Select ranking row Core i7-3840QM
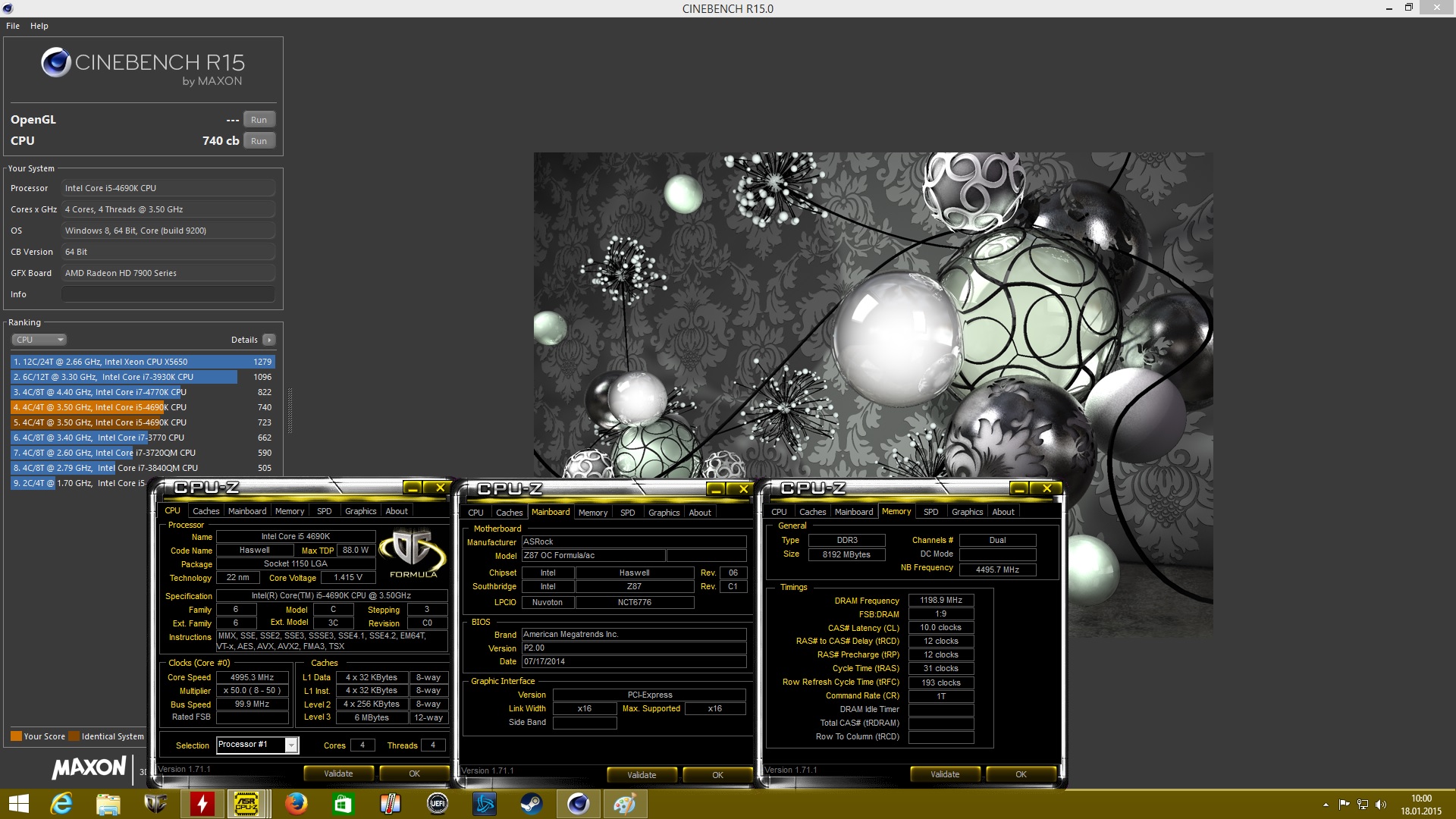 tap(143, 468)
